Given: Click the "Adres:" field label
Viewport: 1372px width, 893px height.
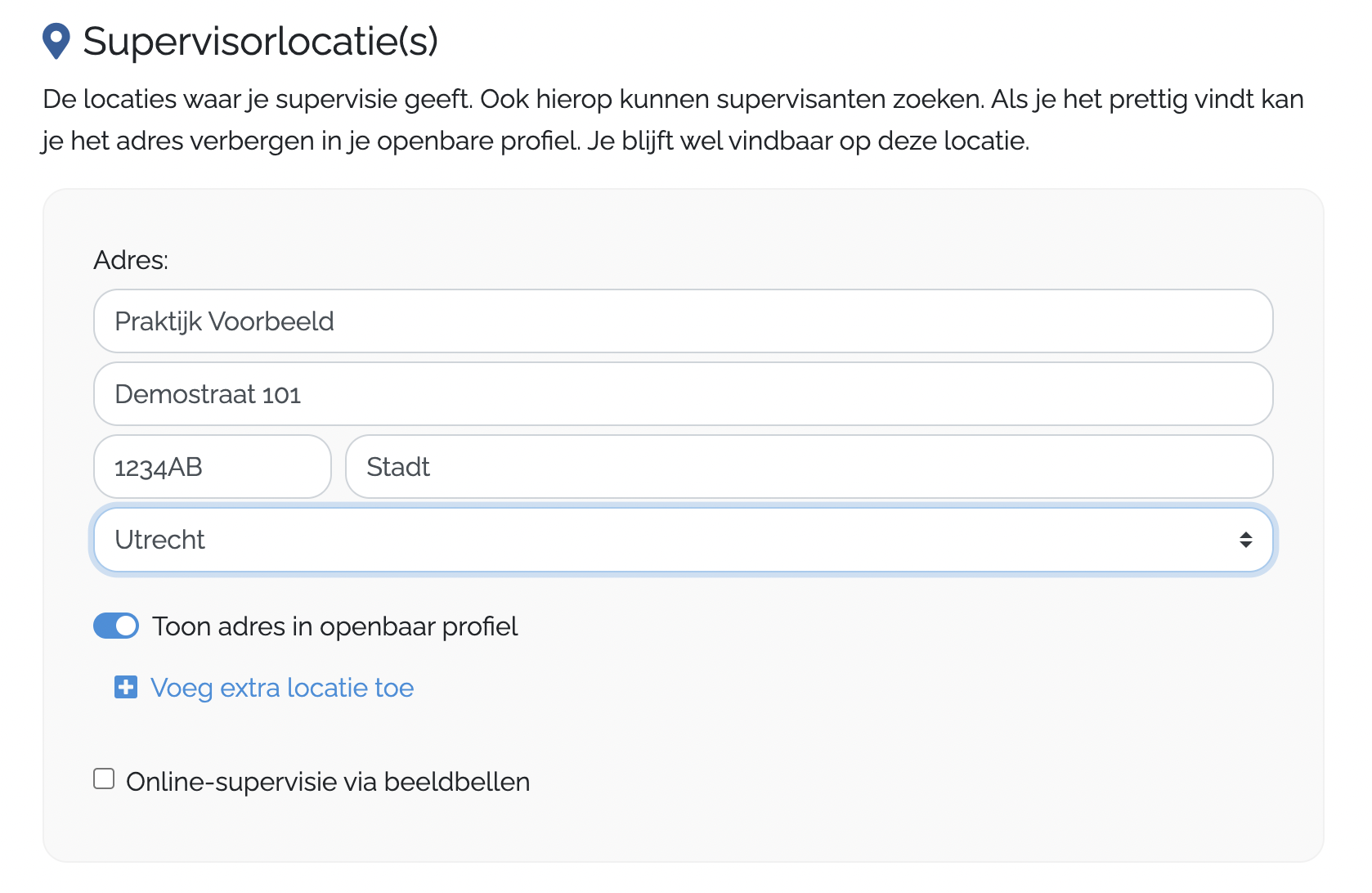Looking at the screenshot, I should pos(131,260).
